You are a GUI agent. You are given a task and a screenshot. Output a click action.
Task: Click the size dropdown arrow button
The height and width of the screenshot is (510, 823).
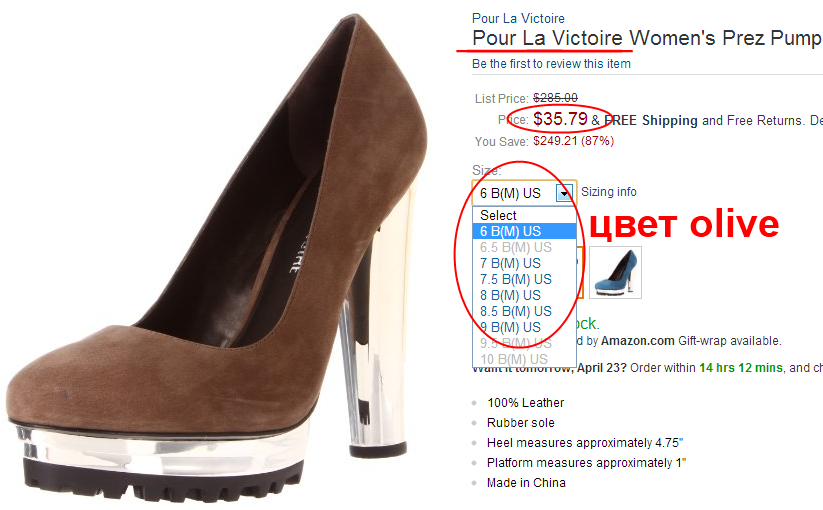click(x=564, y=194)
